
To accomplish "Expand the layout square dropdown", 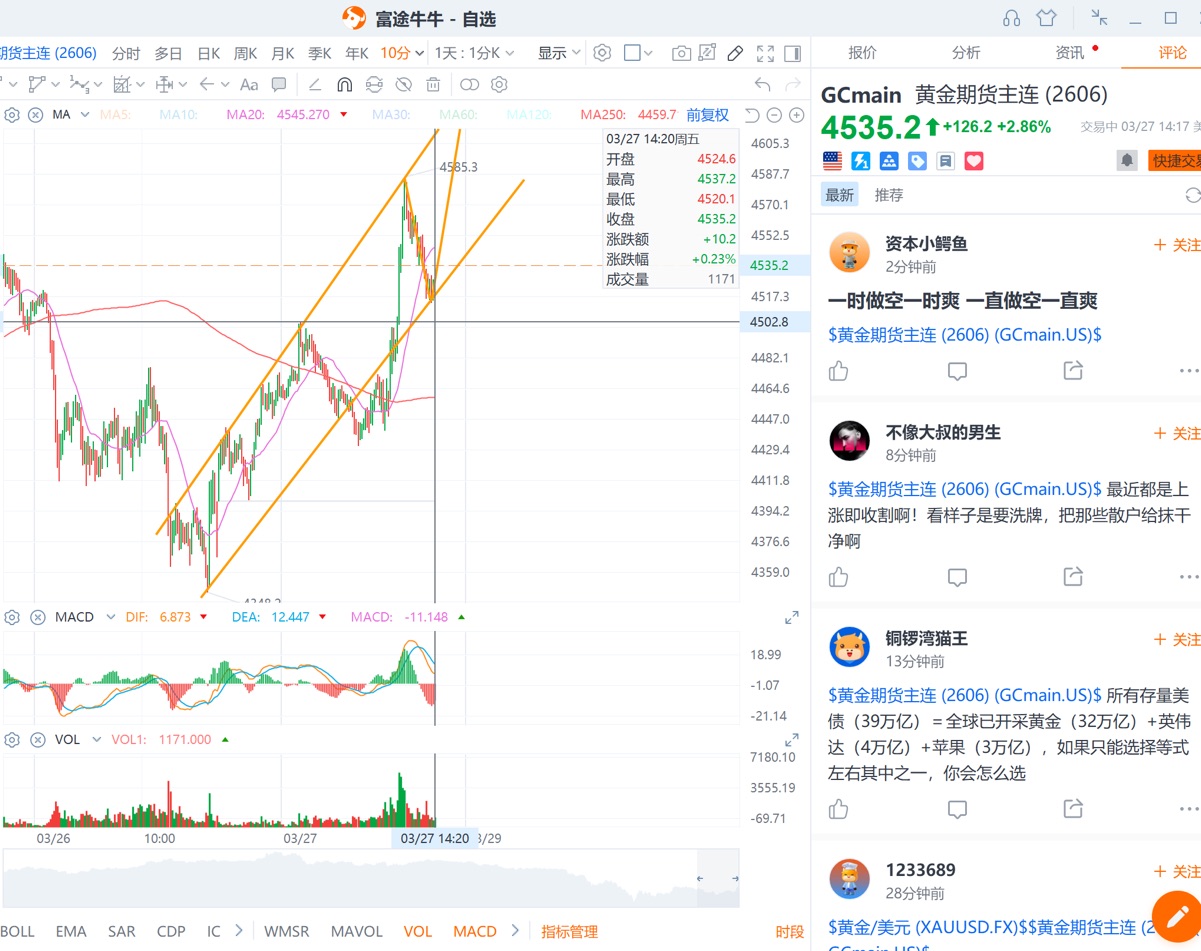I will [648, 53].
